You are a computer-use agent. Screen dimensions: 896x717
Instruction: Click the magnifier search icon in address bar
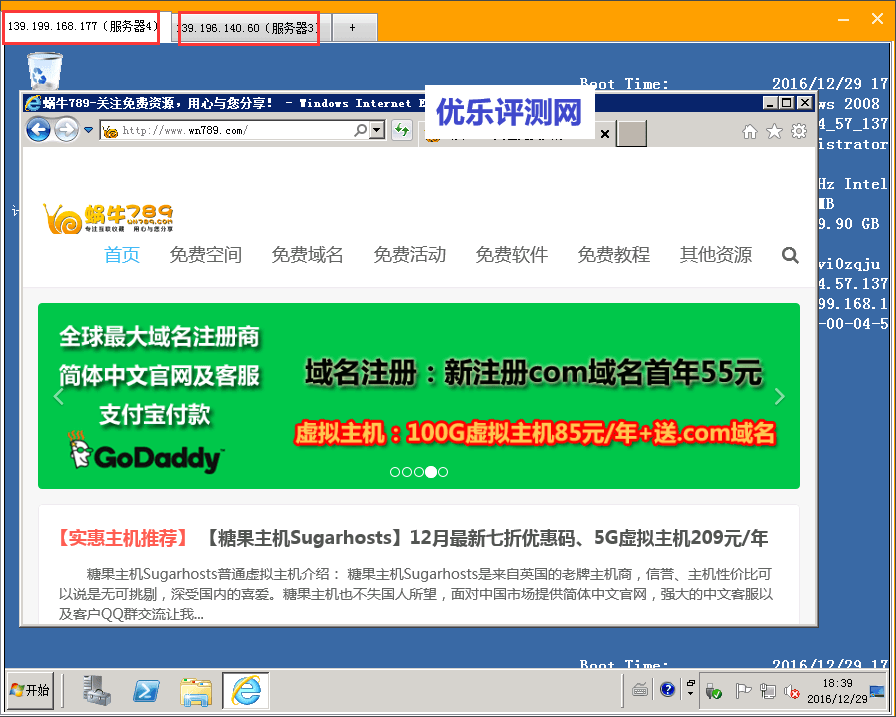(x=361, y=130)
